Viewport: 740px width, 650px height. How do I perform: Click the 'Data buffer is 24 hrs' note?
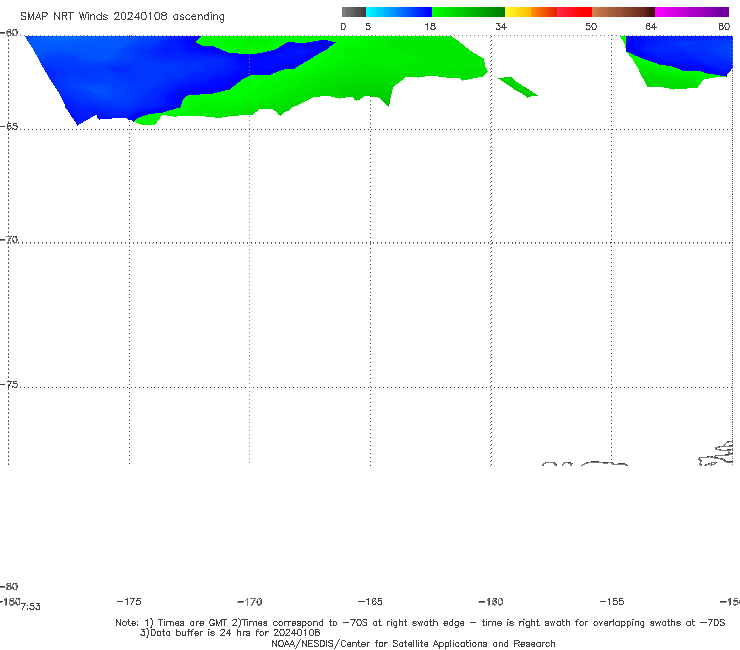coord(230,633)
